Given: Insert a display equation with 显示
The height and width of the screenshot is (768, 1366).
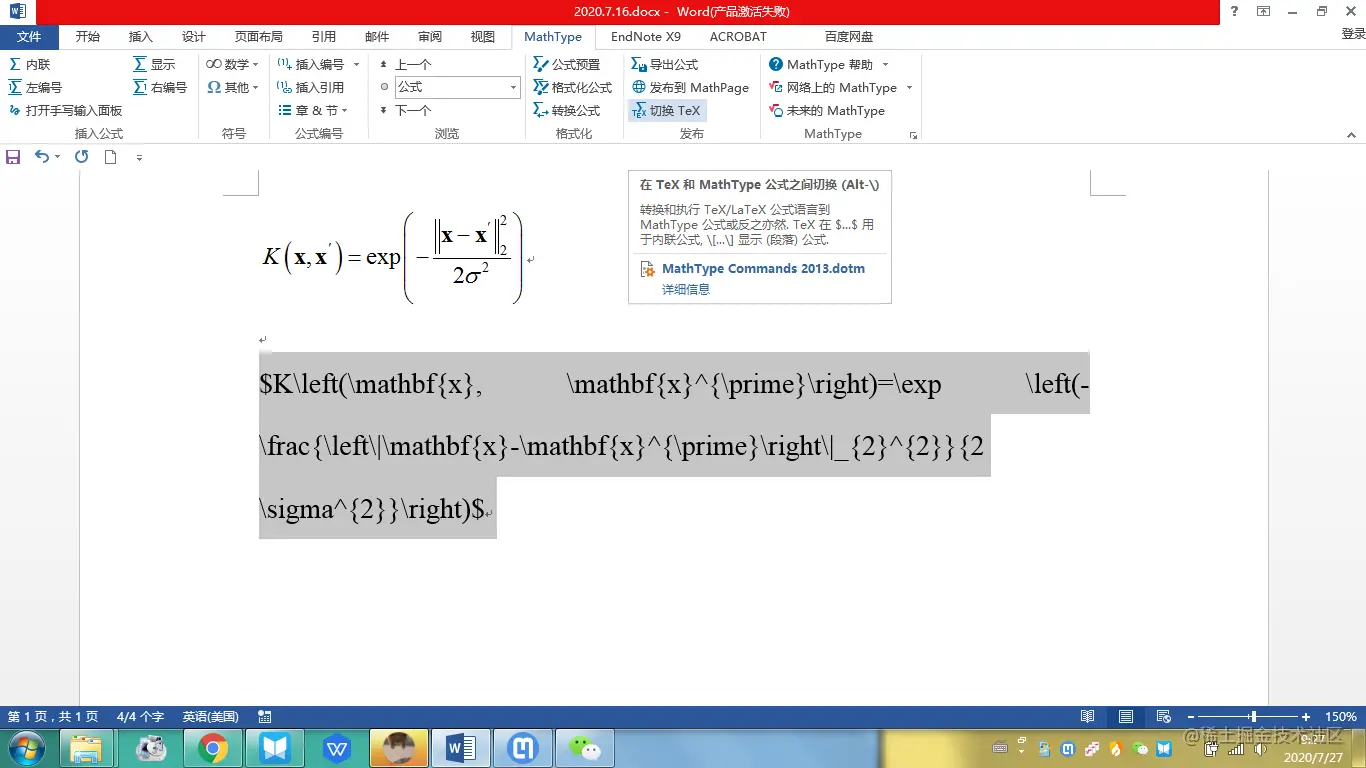Looking at the screenshot, I should [154, 64].
